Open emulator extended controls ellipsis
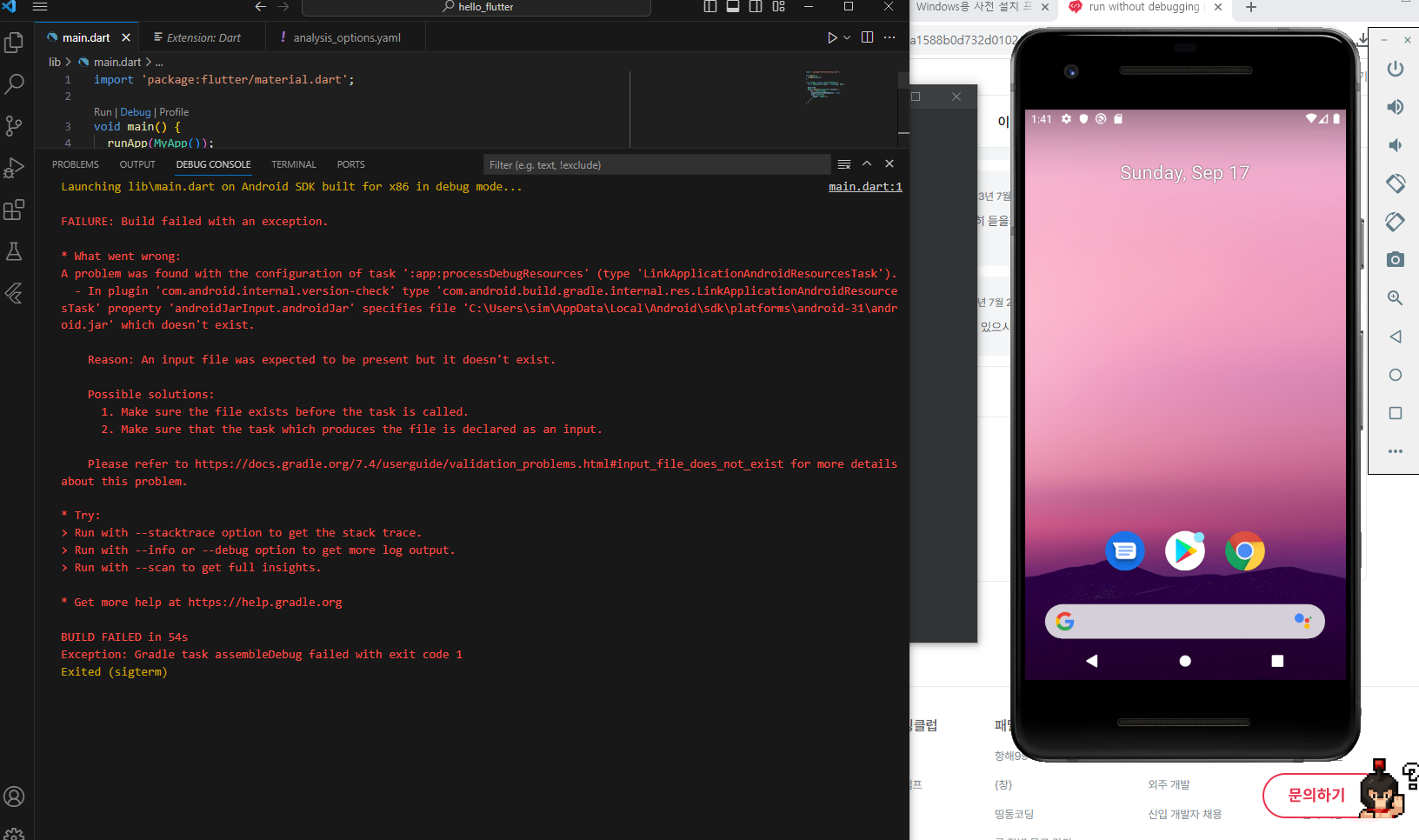This screenshot has width=1419, height=840. (1396, 451)
